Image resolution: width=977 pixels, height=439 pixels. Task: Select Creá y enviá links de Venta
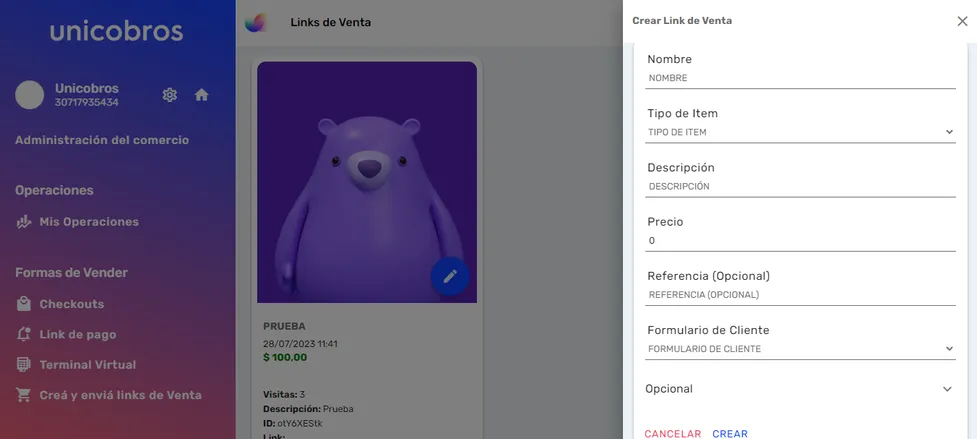click(x=120, y=395)
